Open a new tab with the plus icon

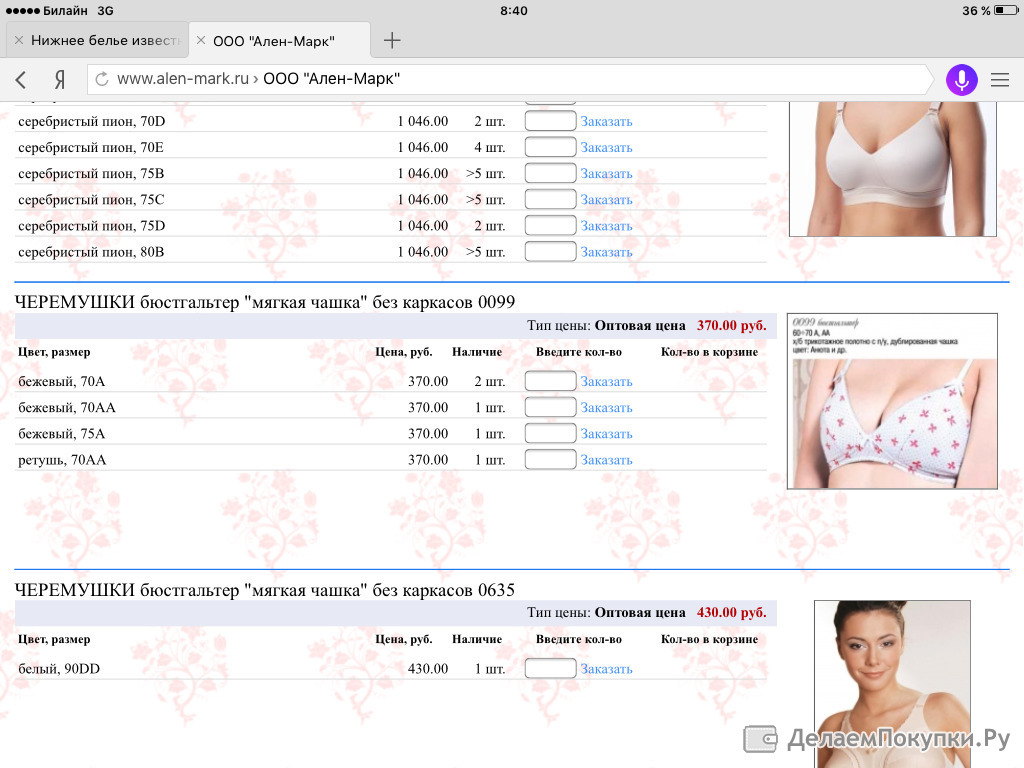(x=392, y=40)
